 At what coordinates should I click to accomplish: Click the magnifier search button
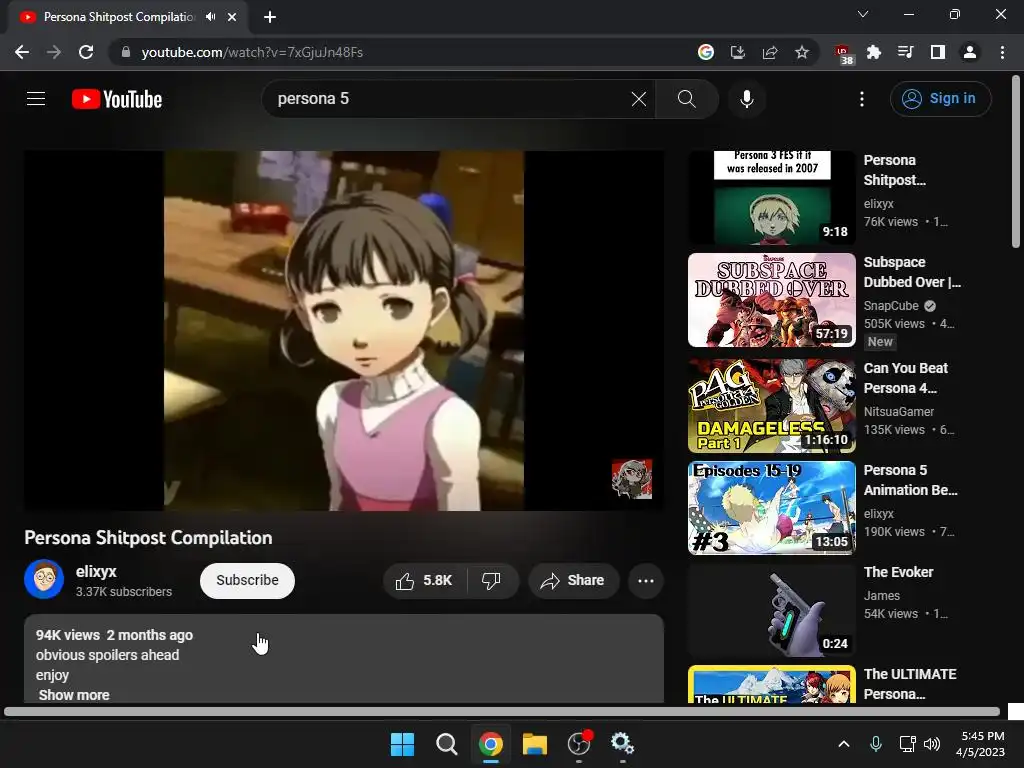[686, 99]
